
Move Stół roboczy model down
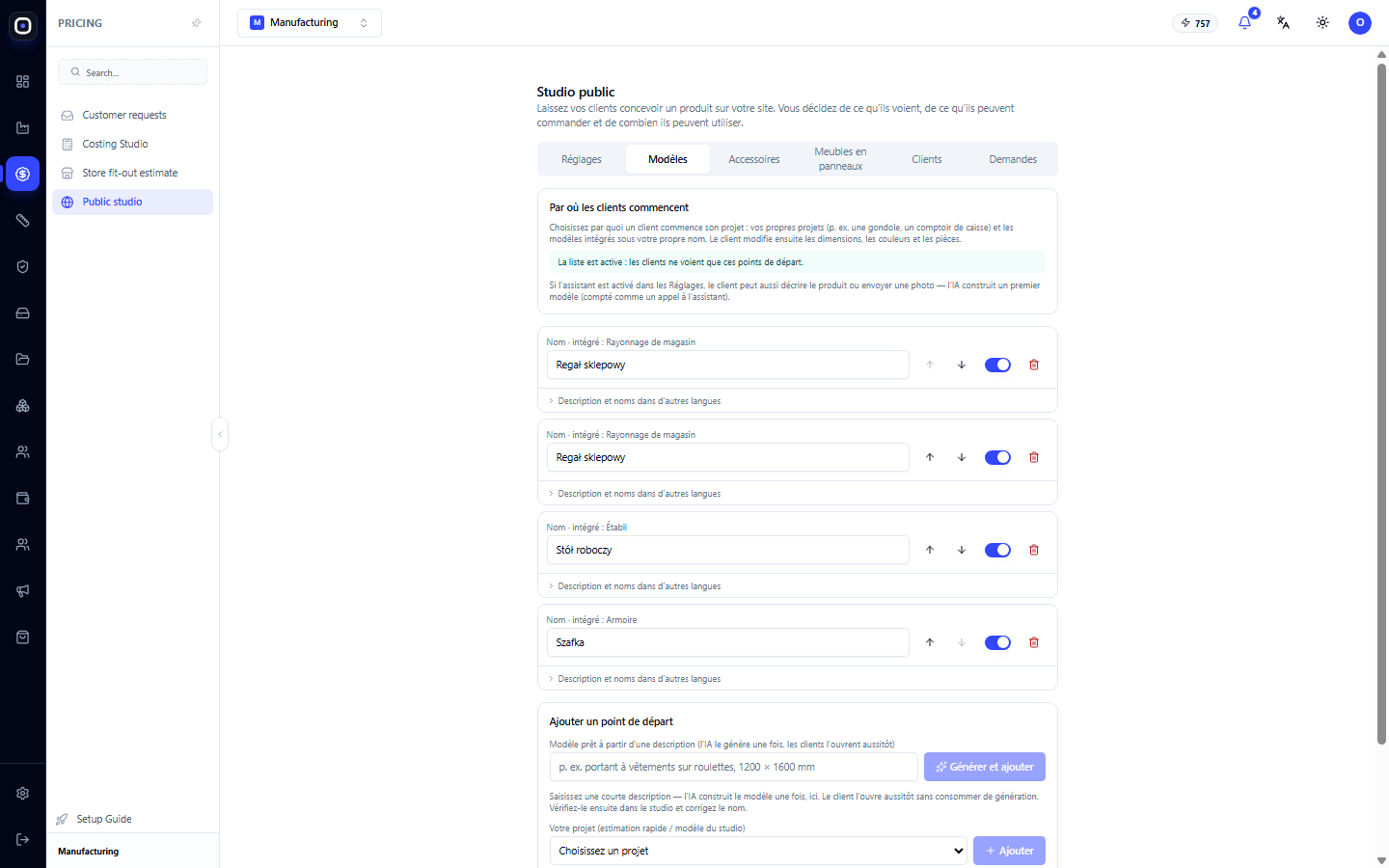962,550
